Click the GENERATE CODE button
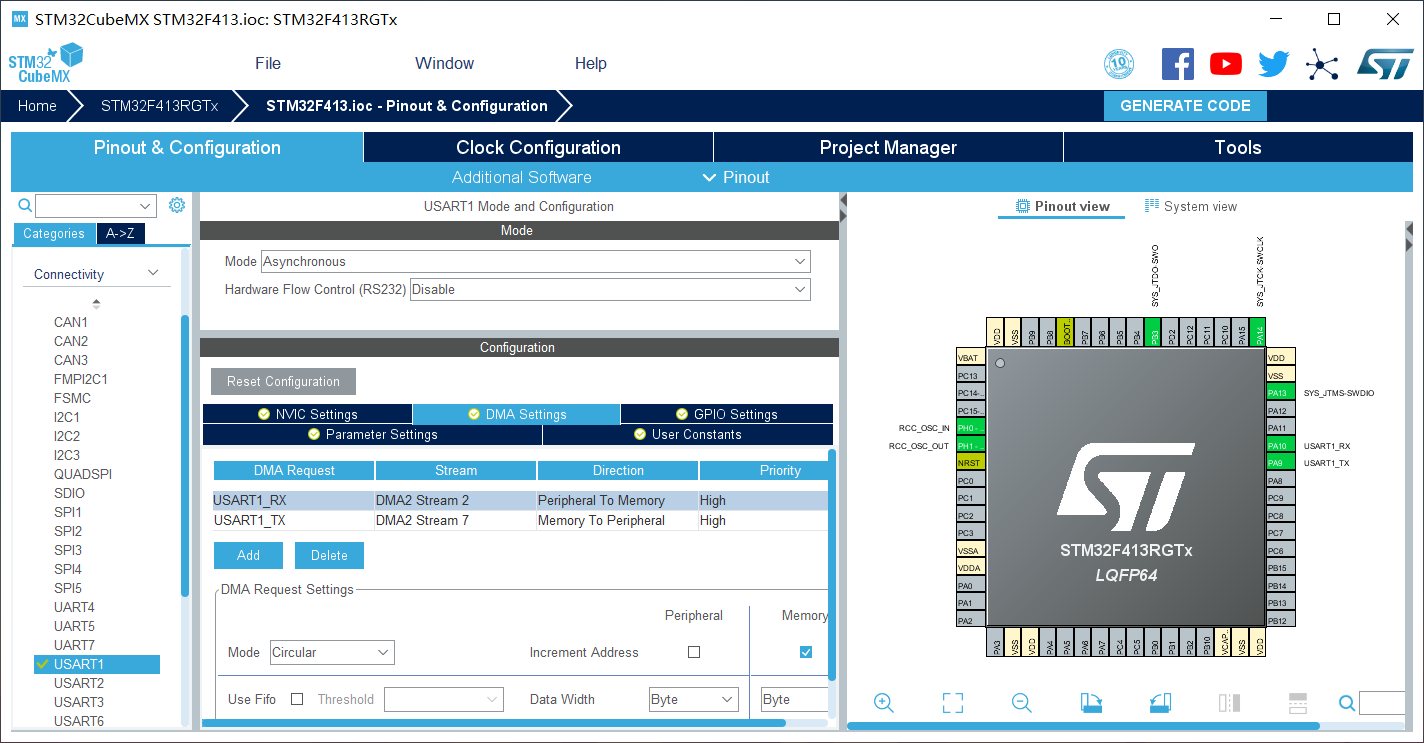This screenshot has width=1424, height=743. coord(1185,106)
